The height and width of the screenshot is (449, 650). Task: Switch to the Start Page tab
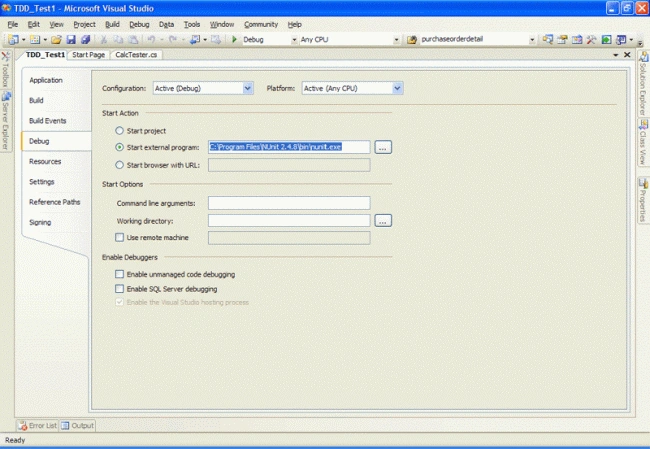(x=88, y=55)
